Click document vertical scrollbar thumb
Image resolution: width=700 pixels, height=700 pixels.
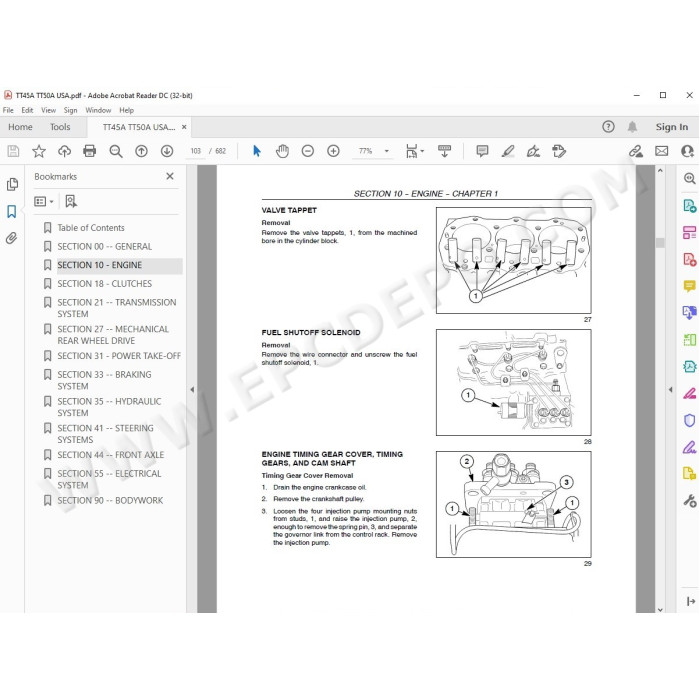(x=660, y=242)
